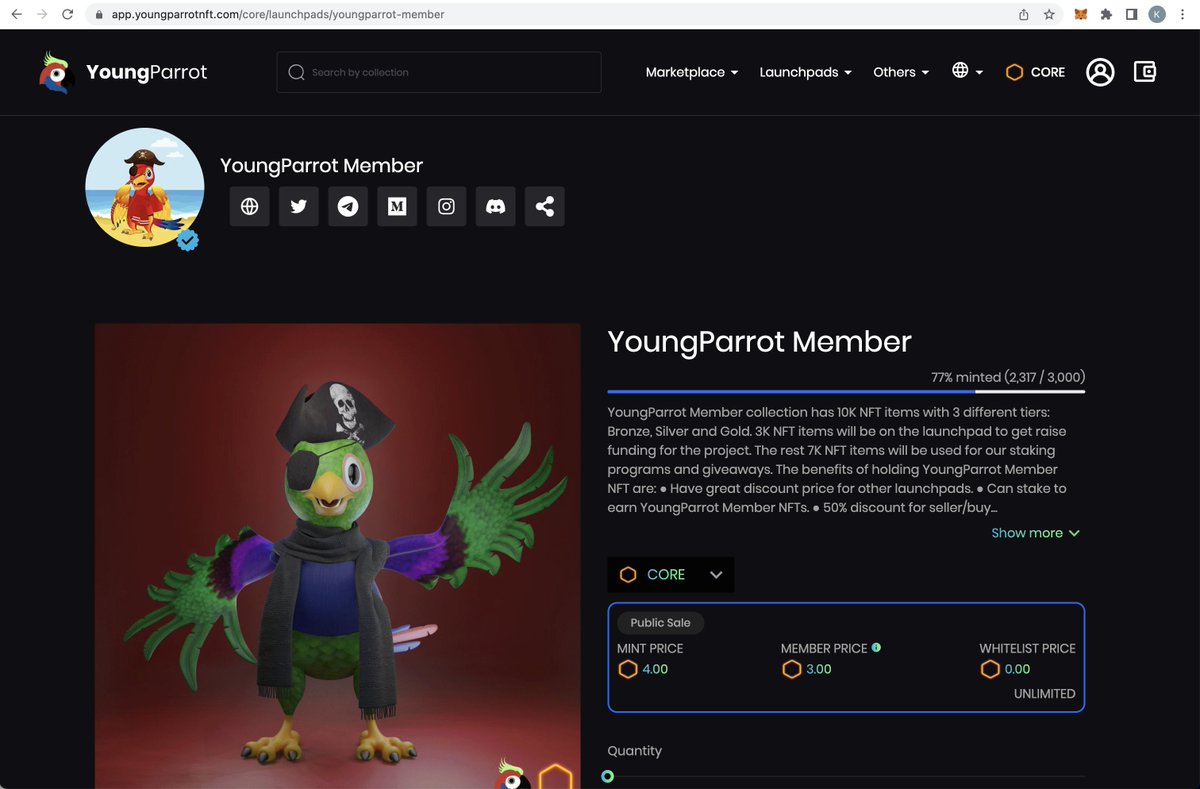Open the Discord community icon
The width and height of the screenshot is (1200, 789).
(x=495, y=206)
